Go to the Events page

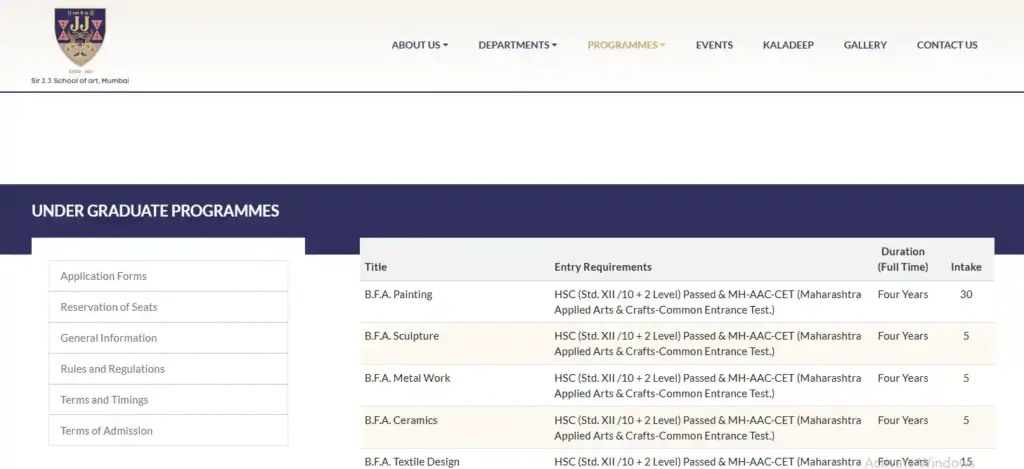tap(714, 45)
